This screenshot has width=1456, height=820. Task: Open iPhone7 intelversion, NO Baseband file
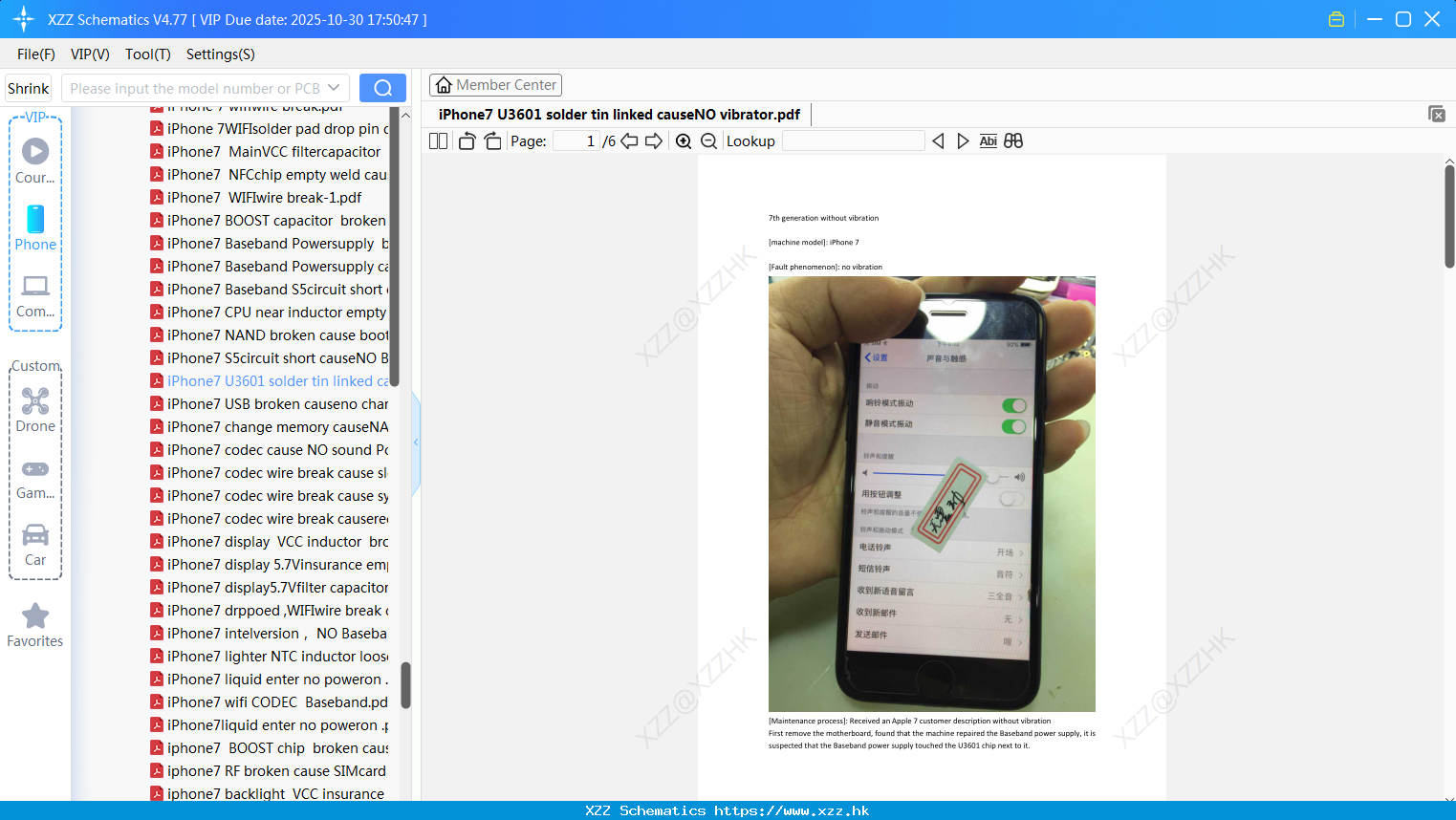pyautogui.click(x=269, y=634)
